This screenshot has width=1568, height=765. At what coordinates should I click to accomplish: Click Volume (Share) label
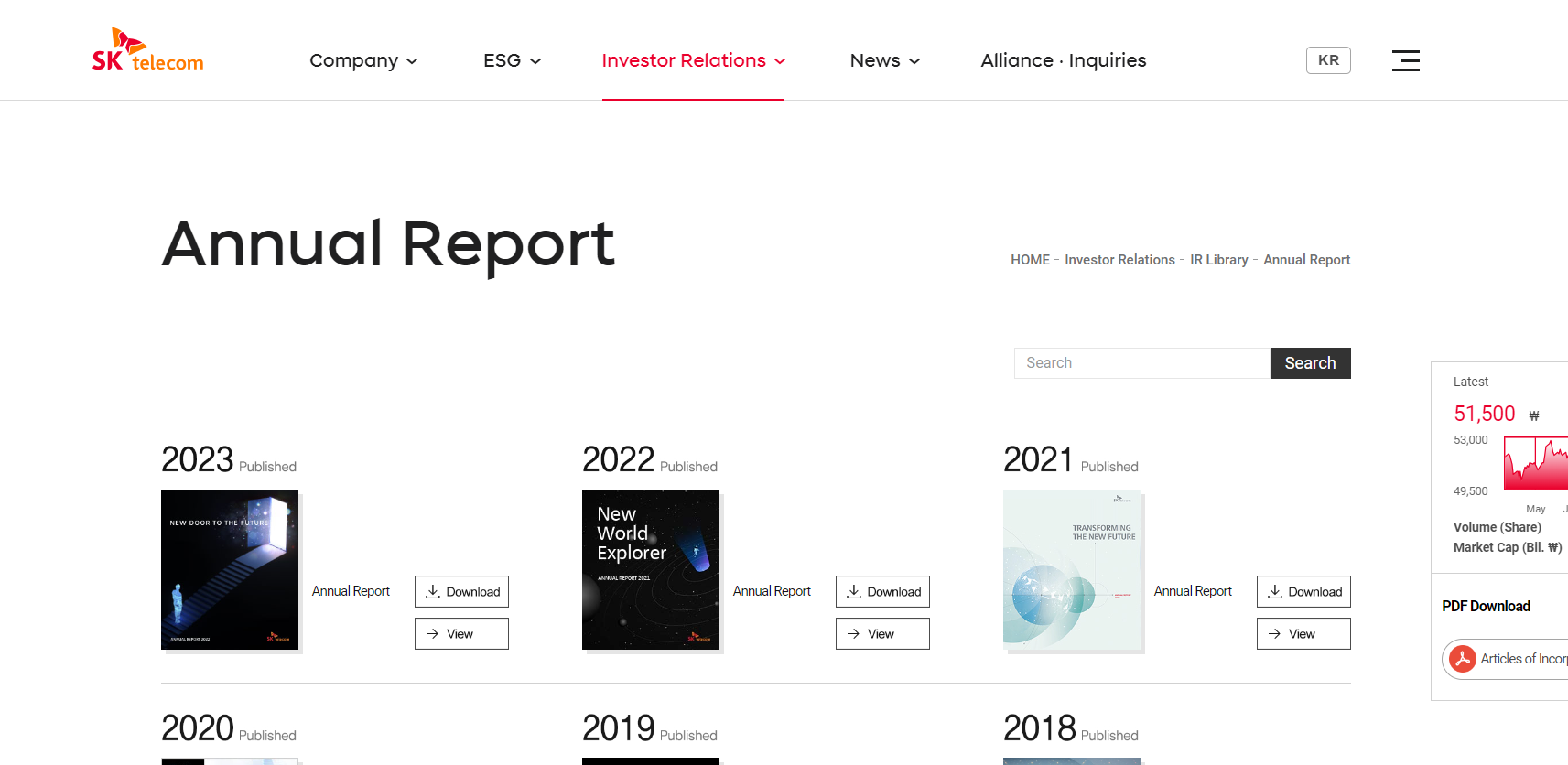[x=1497, y=527]
